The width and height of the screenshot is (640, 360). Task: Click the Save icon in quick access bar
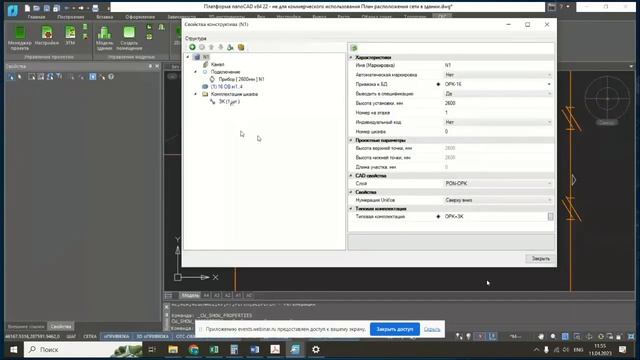[47, 7]
